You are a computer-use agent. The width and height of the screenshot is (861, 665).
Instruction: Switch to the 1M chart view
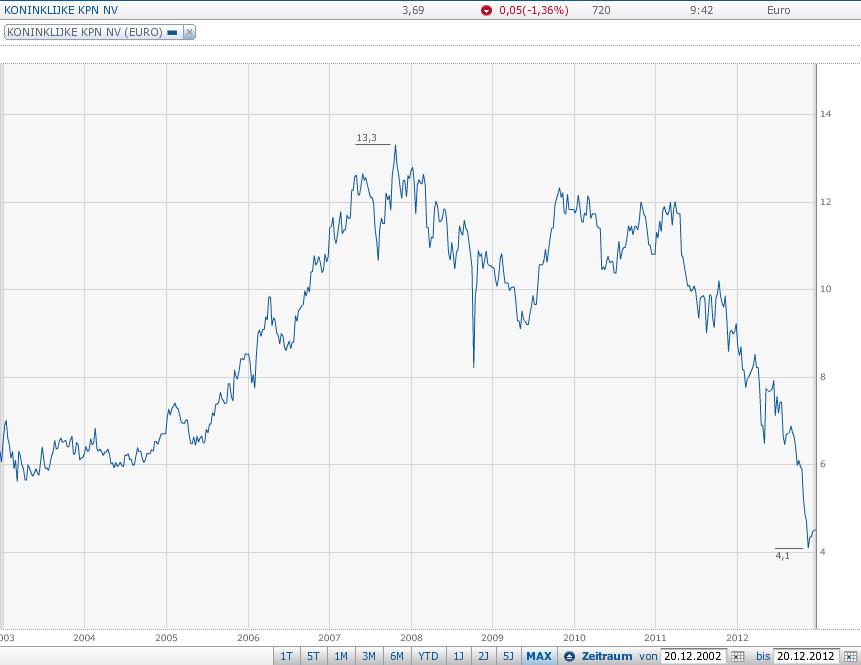tap(340, 656)
